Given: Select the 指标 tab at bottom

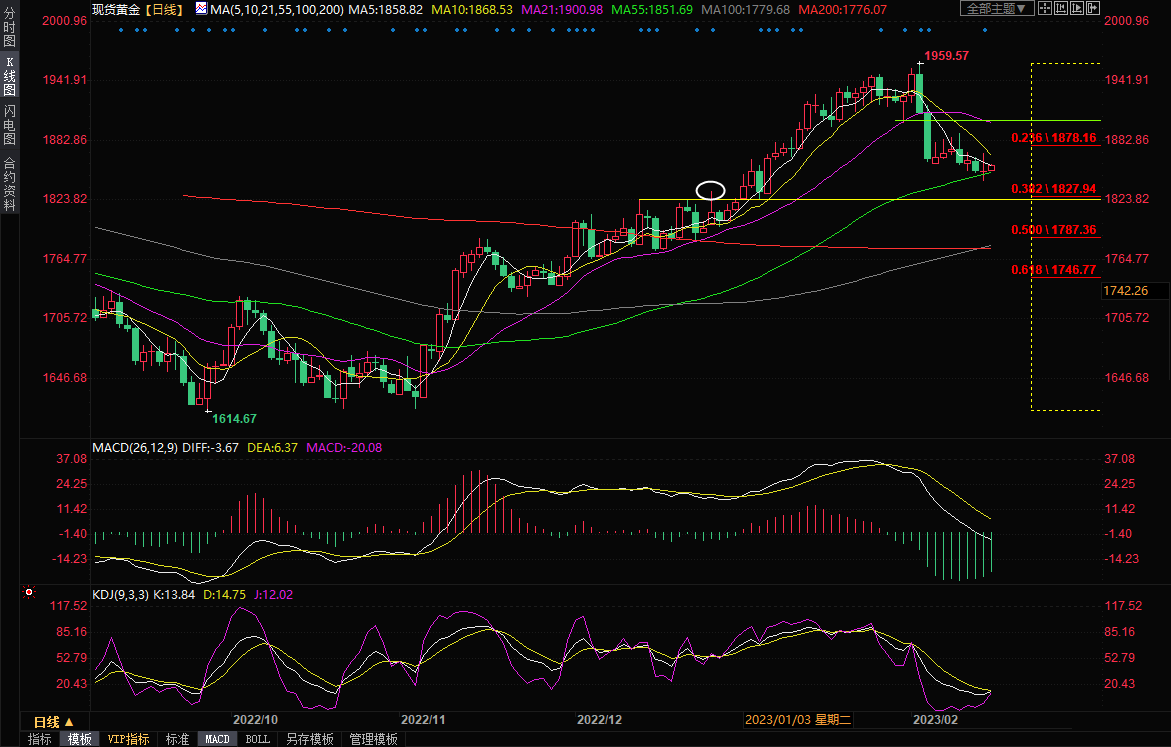Looking at the screenshot, I should pos(40,739).
